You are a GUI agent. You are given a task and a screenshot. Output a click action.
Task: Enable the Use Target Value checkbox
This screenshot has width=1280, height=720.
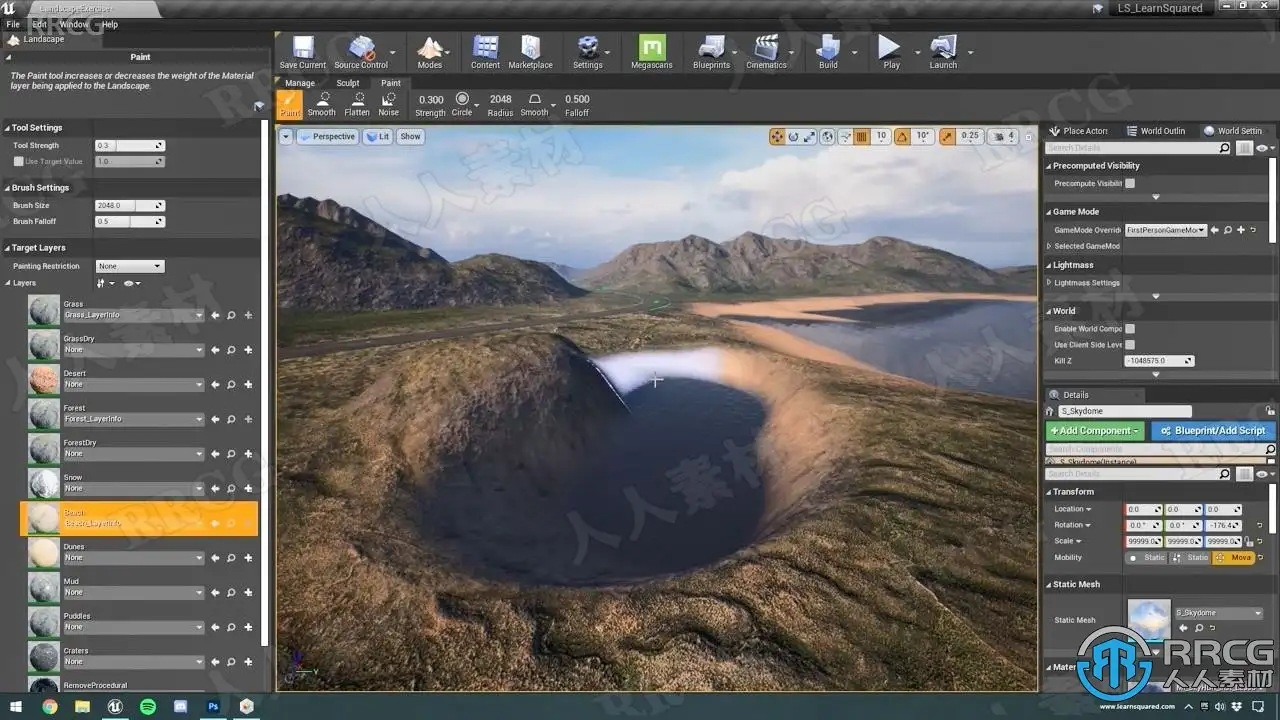click(18, 161)
